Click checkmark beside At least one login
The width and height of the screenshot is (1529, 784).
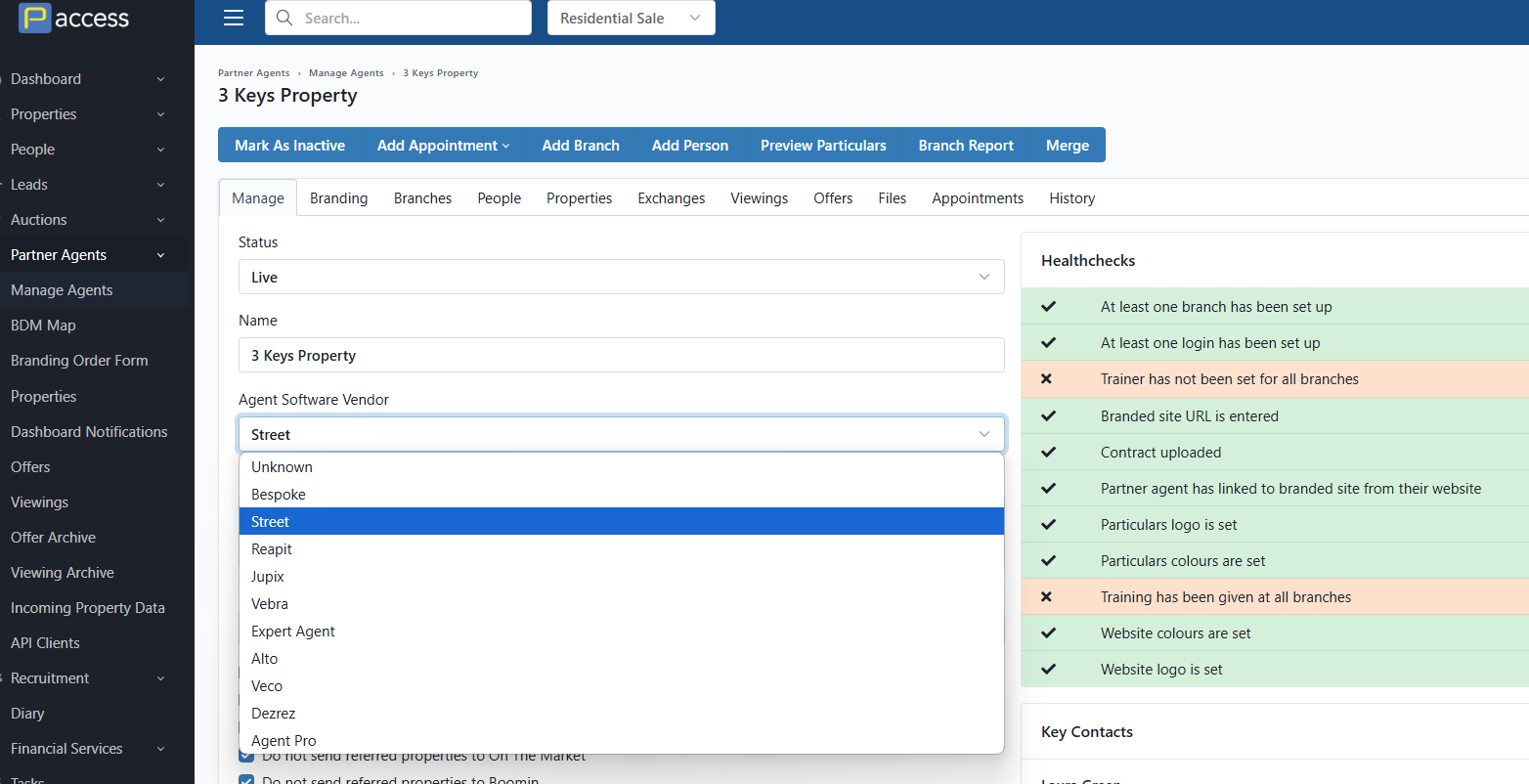[x=1048, y=342]
